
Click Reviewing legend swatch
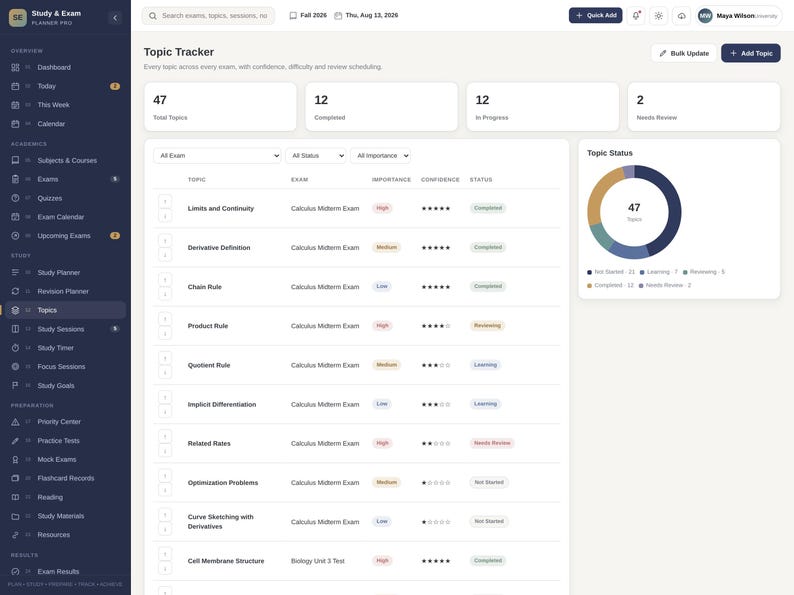(685, 272)
